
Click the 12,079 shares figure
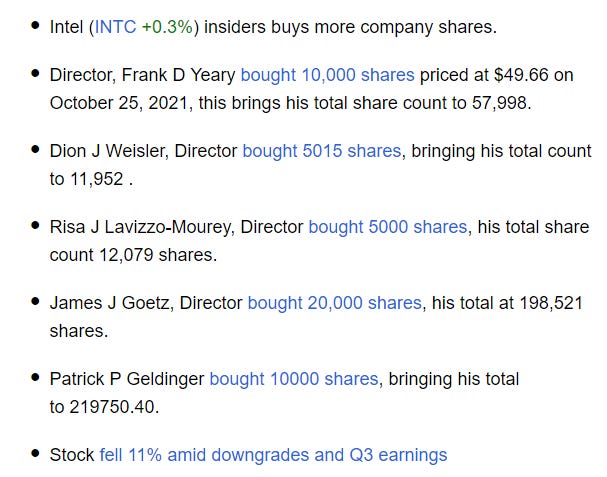pos(126,255)
